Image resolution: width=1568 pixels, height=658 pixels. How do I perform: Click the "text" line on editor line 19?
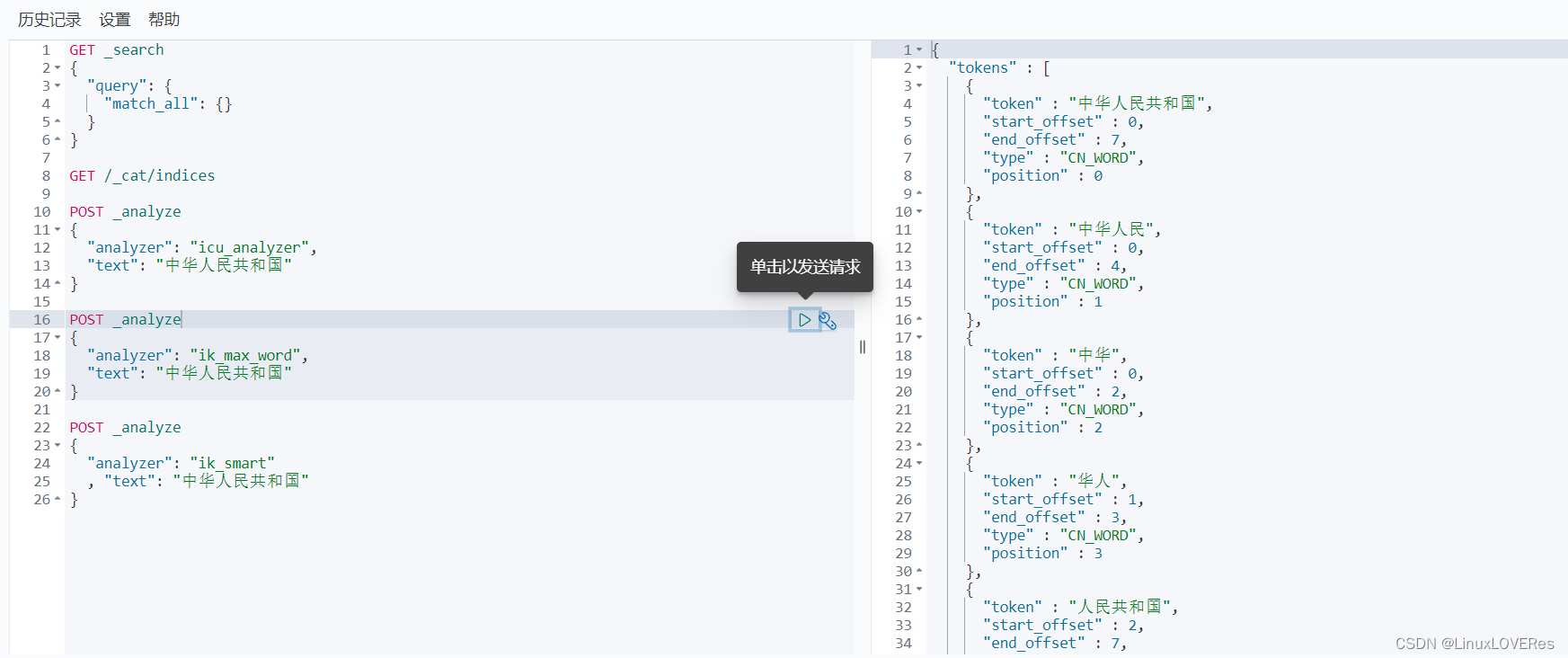point(190,374)
